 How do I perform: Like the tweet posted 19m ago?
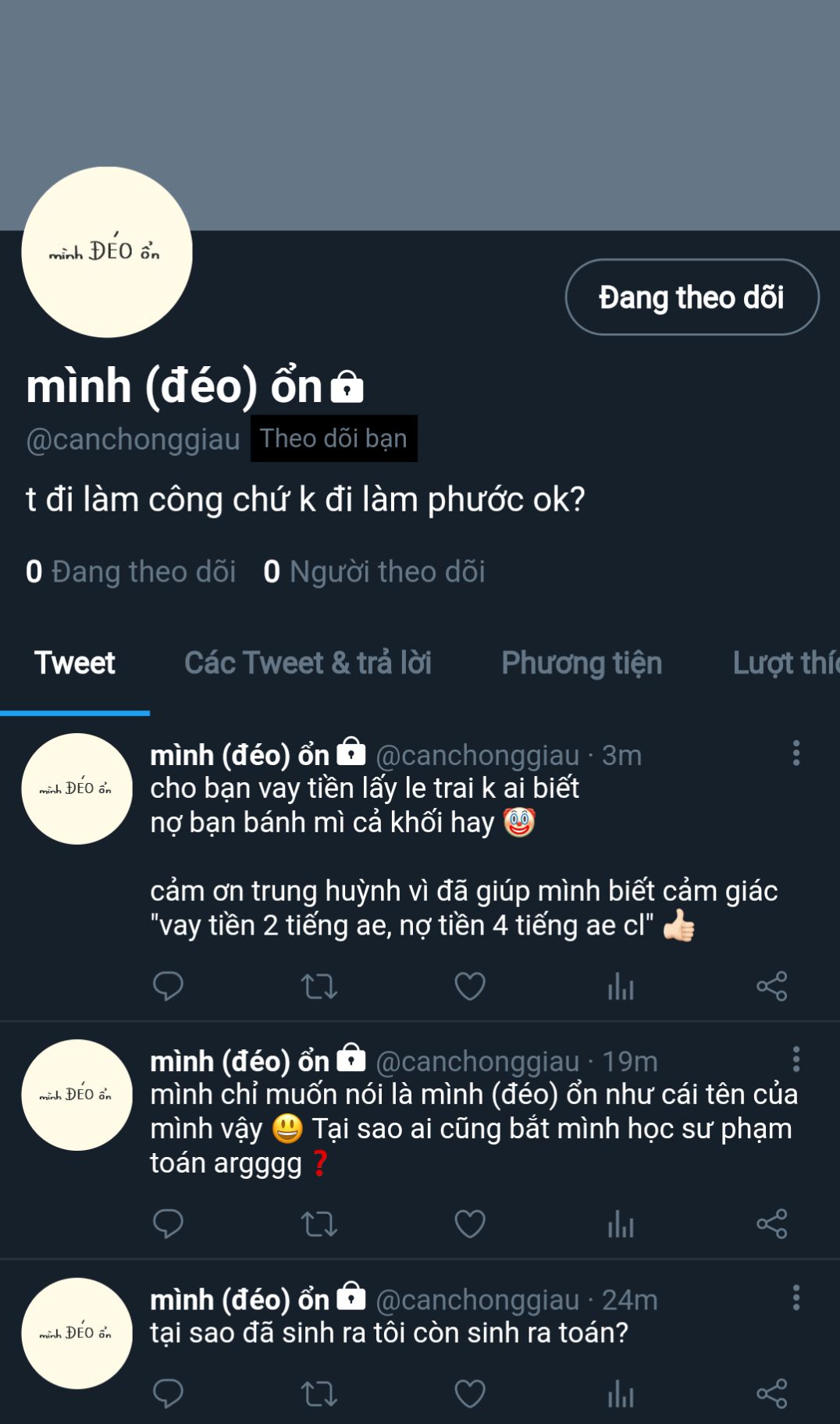pos(470,1223)
